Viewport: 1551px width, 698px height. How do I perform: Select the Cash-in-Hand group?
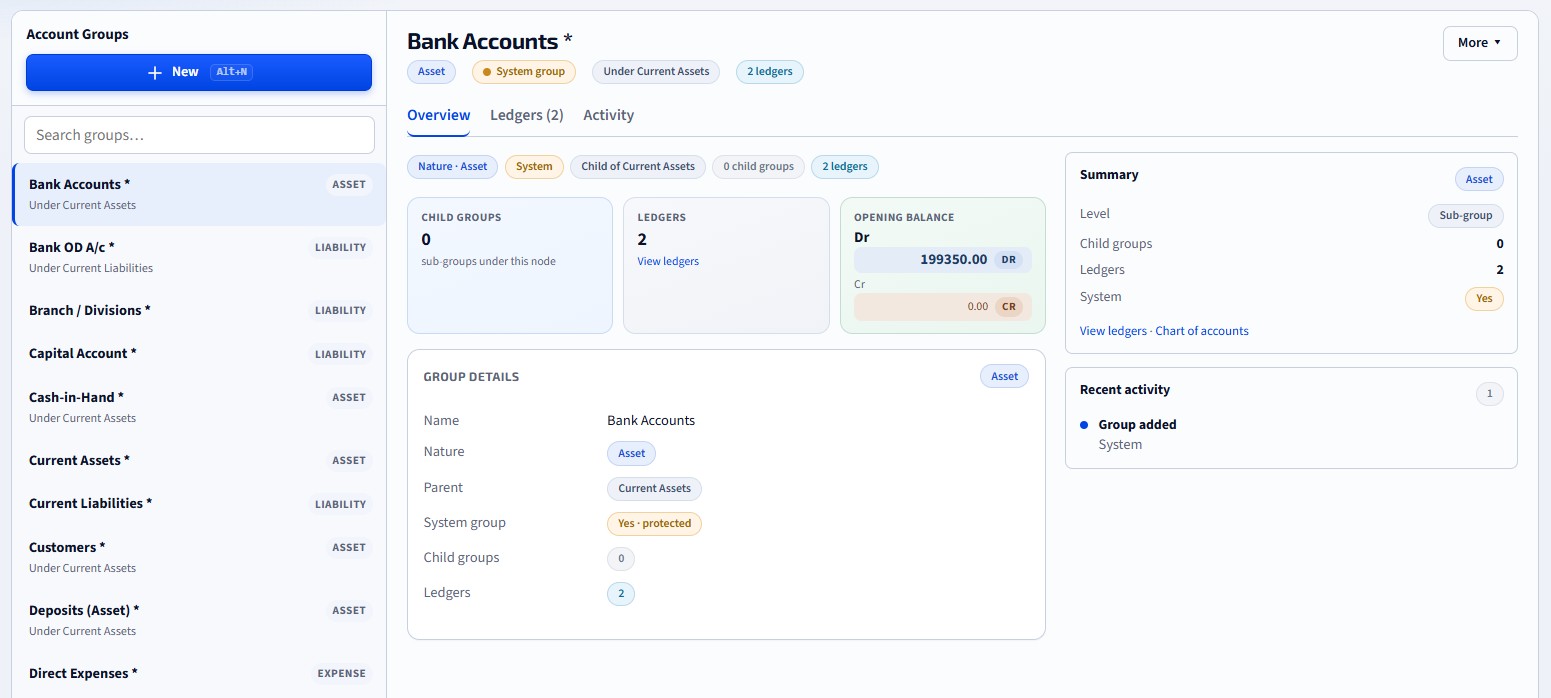click(199, 407)
